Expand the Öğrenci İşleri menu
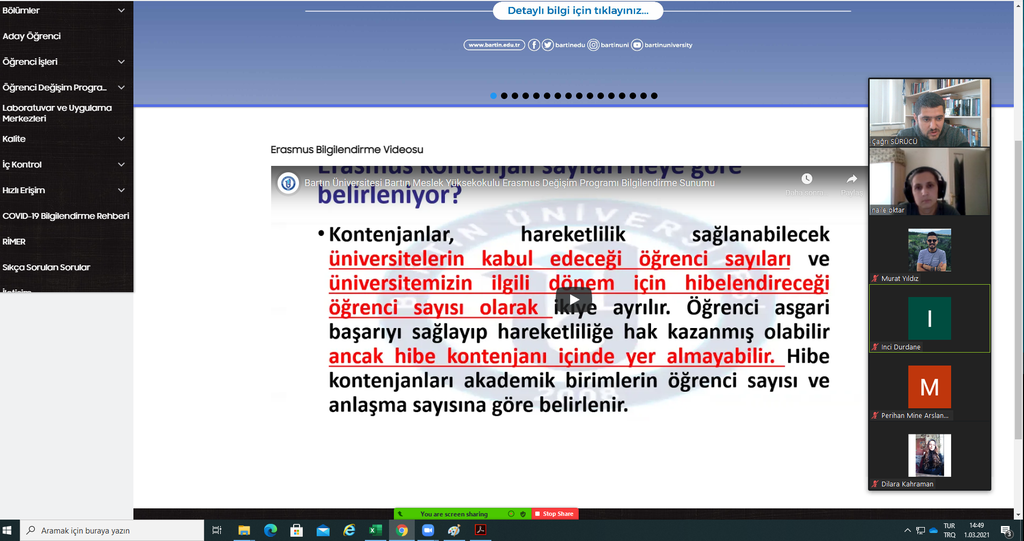 click(x=121, y=62)
